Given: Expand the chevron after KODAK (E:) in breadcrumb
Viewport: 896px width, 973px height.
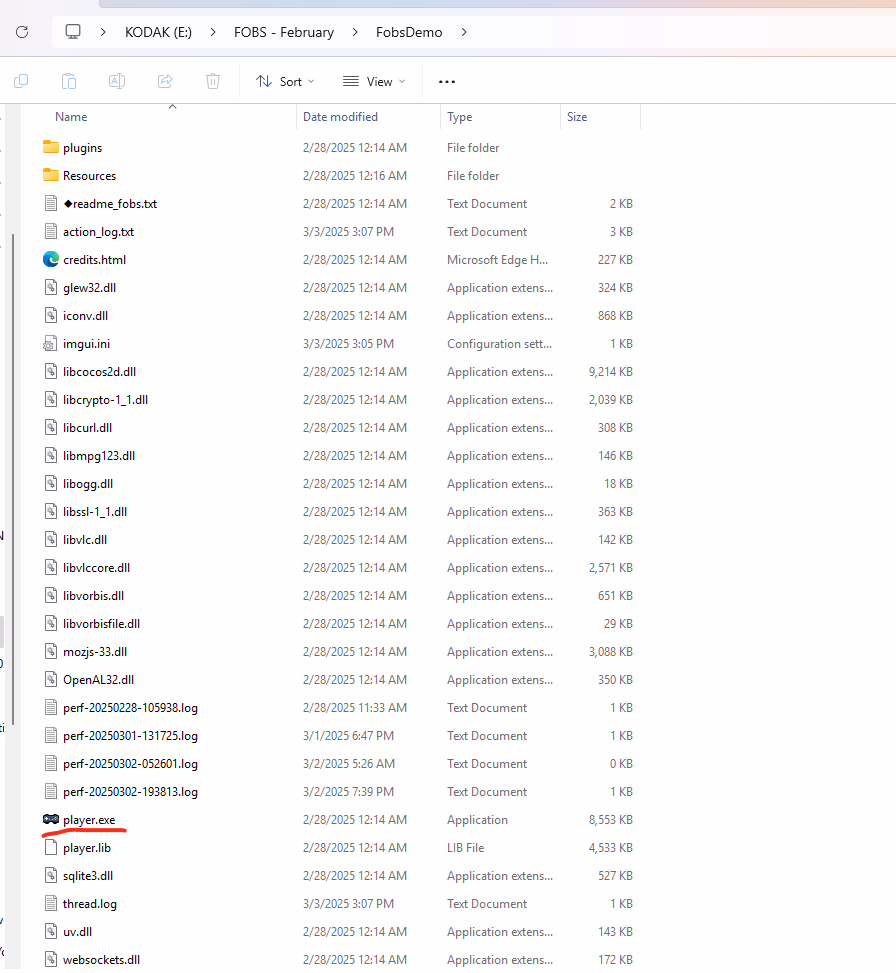Looking at the screenshot, I should pos(213,32).
